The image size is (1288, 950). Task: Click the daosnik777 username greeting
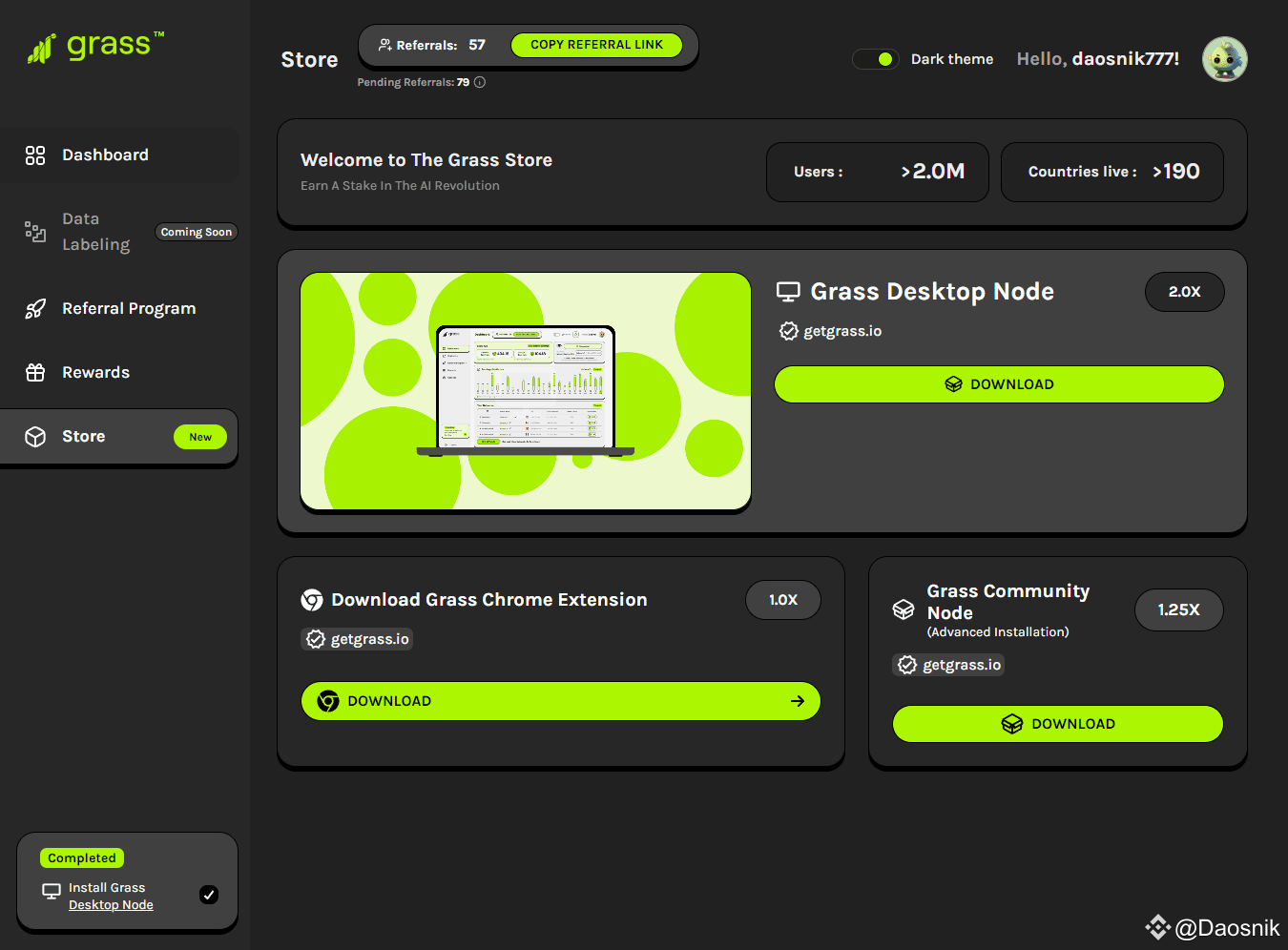1126,59
